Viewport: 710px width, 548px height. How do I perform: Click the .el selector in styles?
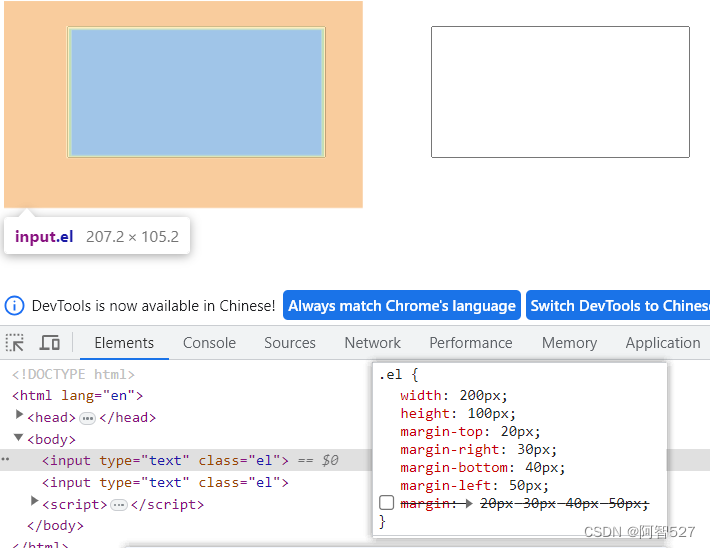tap(390, 375)
